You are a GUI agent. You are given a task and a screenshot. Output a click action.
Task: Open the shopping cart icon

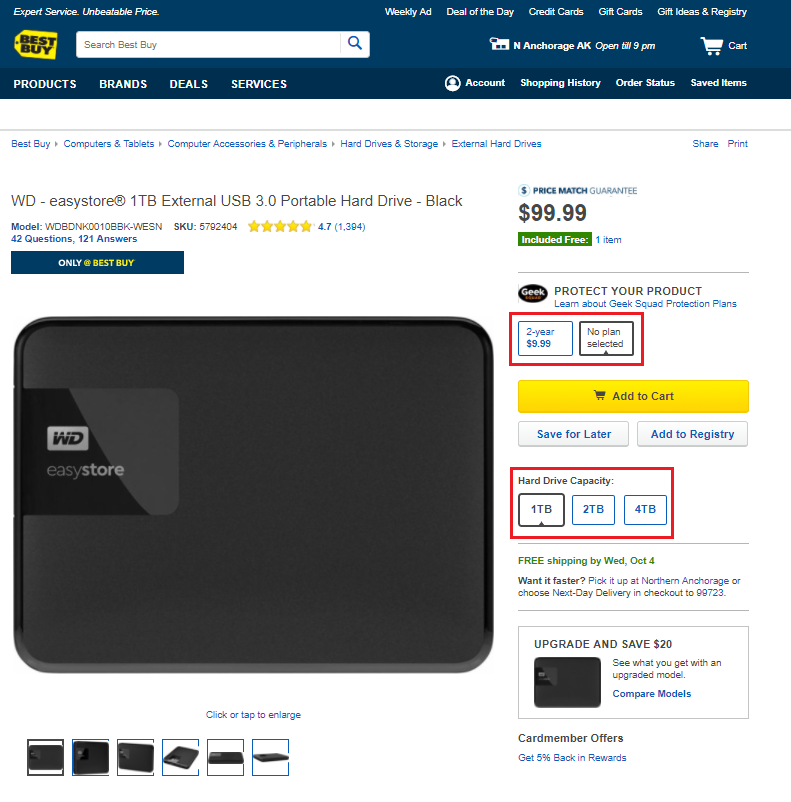pos(711,46)
